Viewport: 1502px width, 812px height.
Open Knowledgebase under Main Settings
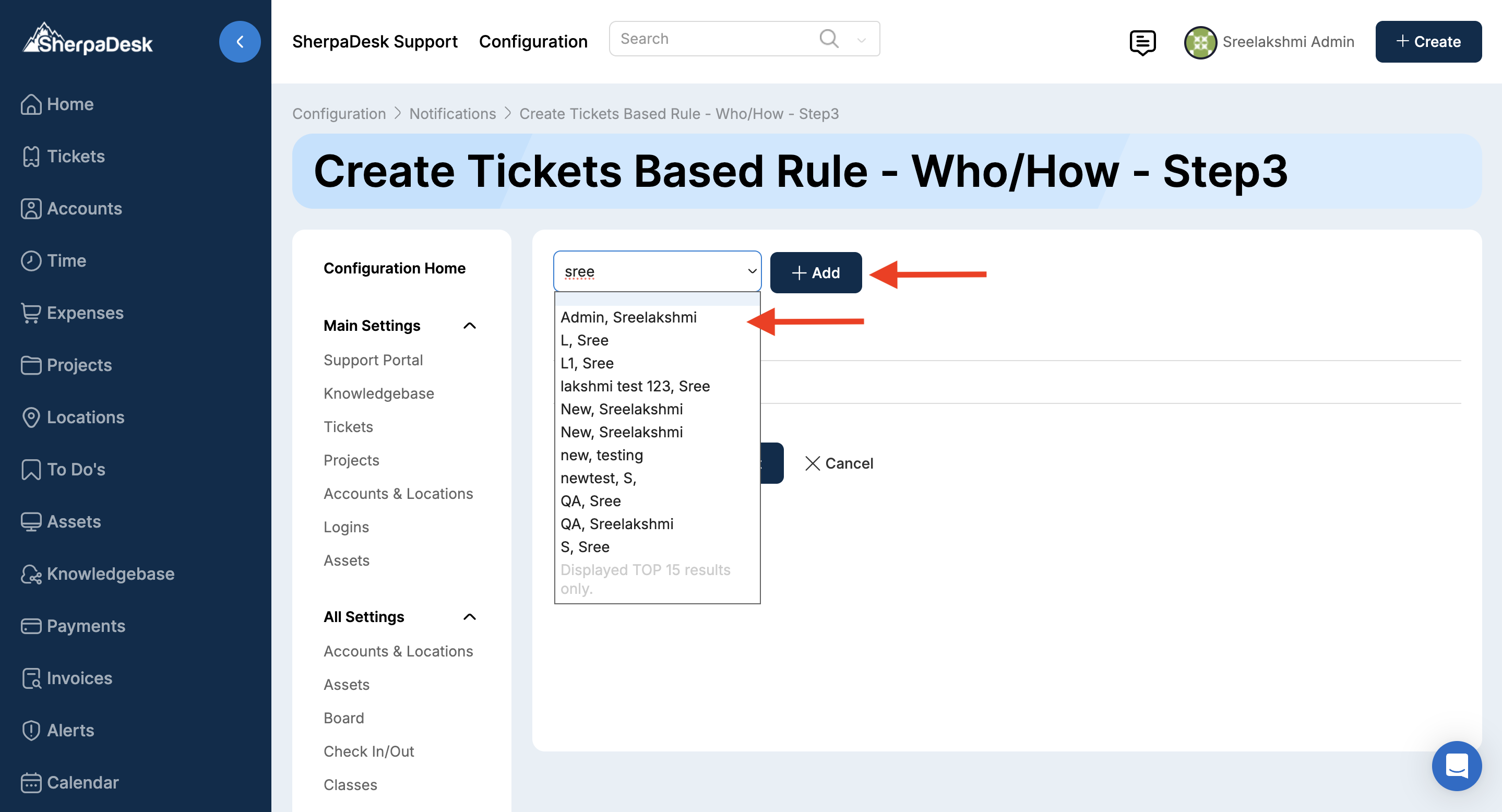coord(378,393)
